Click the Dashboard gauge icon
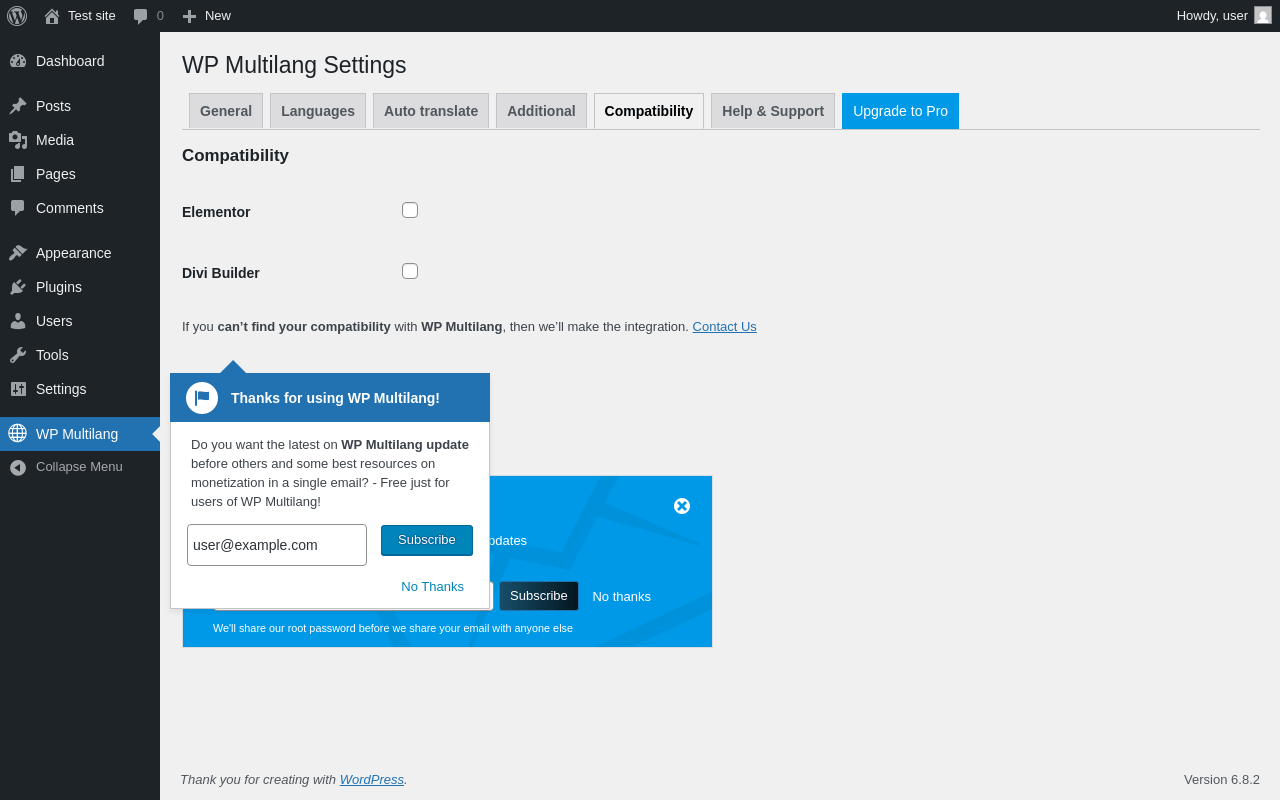Screen dimensions: 1280x800 18,61
